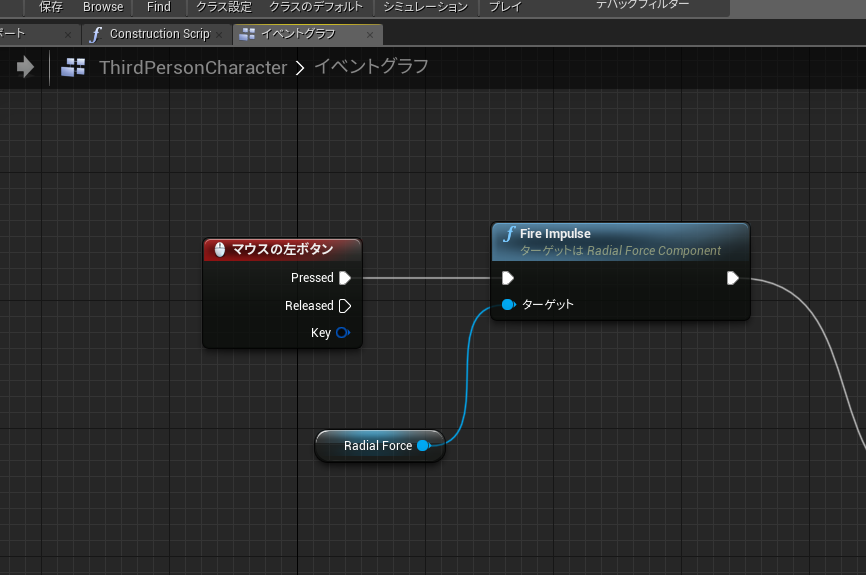This screenshot has height=575, width=866.
Task: Click Fire Impulse execution input pin
Action: tap(508, 278)
